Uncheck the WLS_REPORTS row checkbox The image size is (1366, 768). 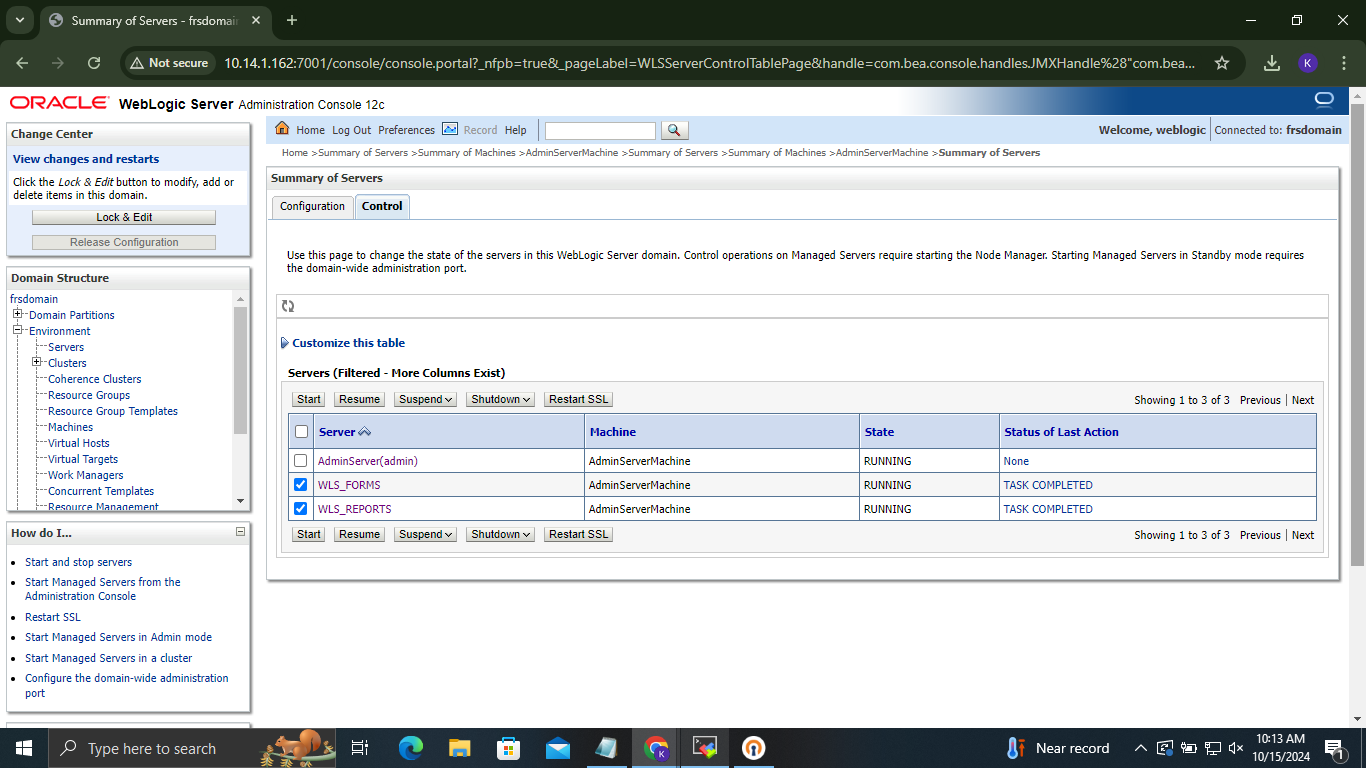click(x=301, y=509)
